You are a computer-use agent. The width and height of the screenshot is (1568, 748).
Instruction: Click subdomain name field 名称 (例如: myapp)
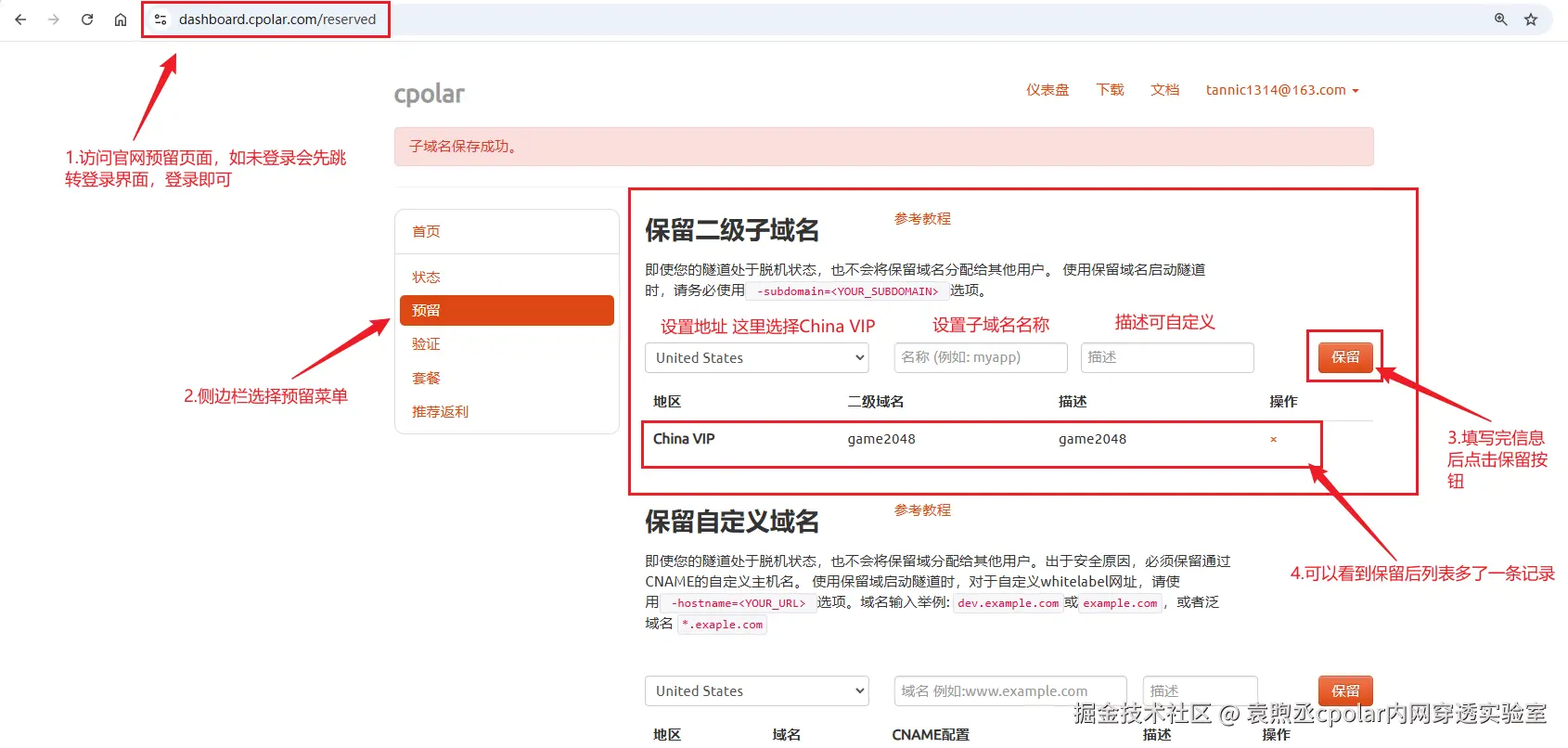[981, 358]
